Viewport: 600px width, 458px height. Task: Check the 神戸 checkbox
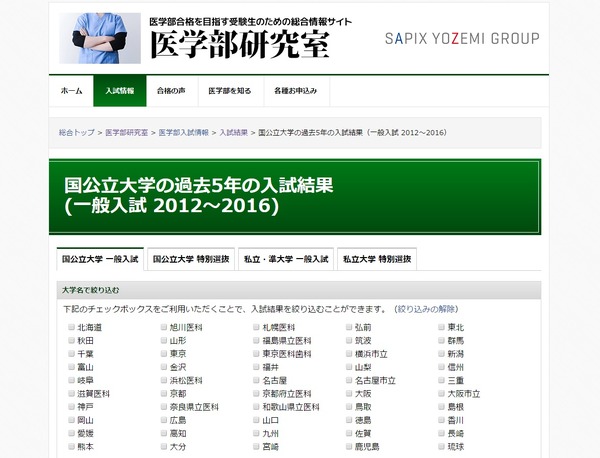click(x=71, y=407)
